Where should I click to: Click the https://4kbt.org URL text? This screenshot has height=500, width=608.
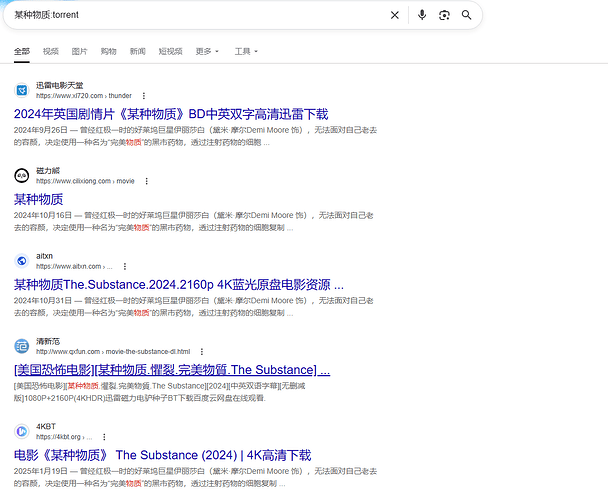(64, 437)
